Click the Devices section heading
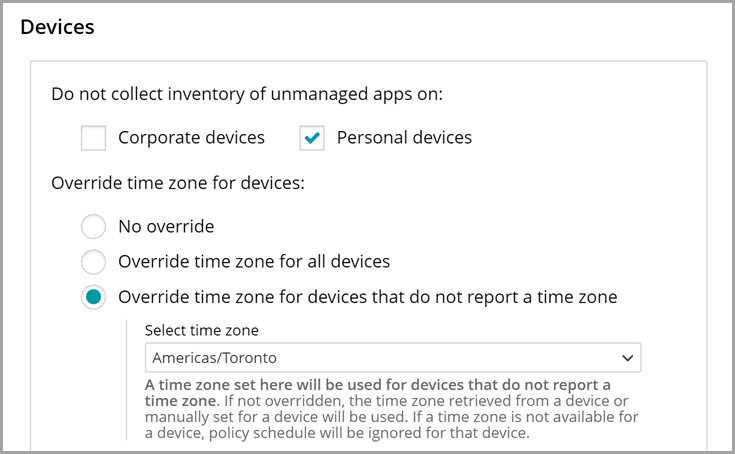735x454 pixels. [x=57, y=27]
